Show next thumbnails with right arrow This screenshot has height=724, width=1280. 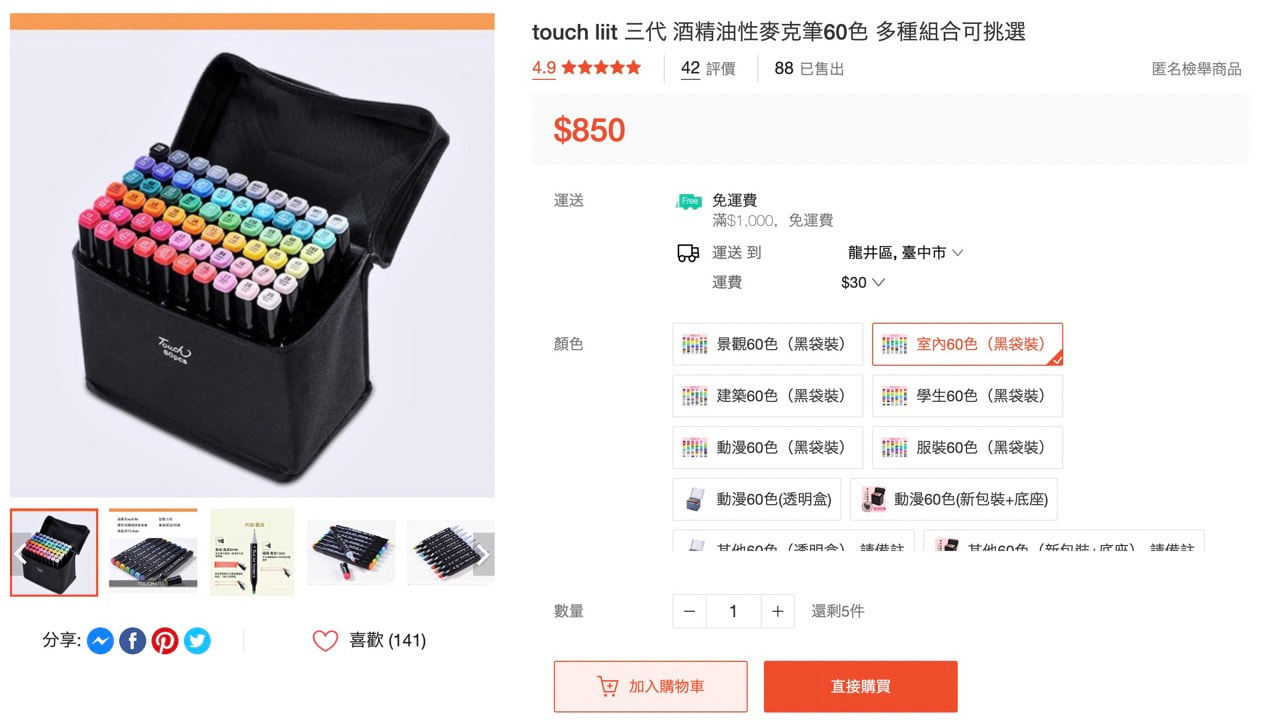[x=482, y=553]
